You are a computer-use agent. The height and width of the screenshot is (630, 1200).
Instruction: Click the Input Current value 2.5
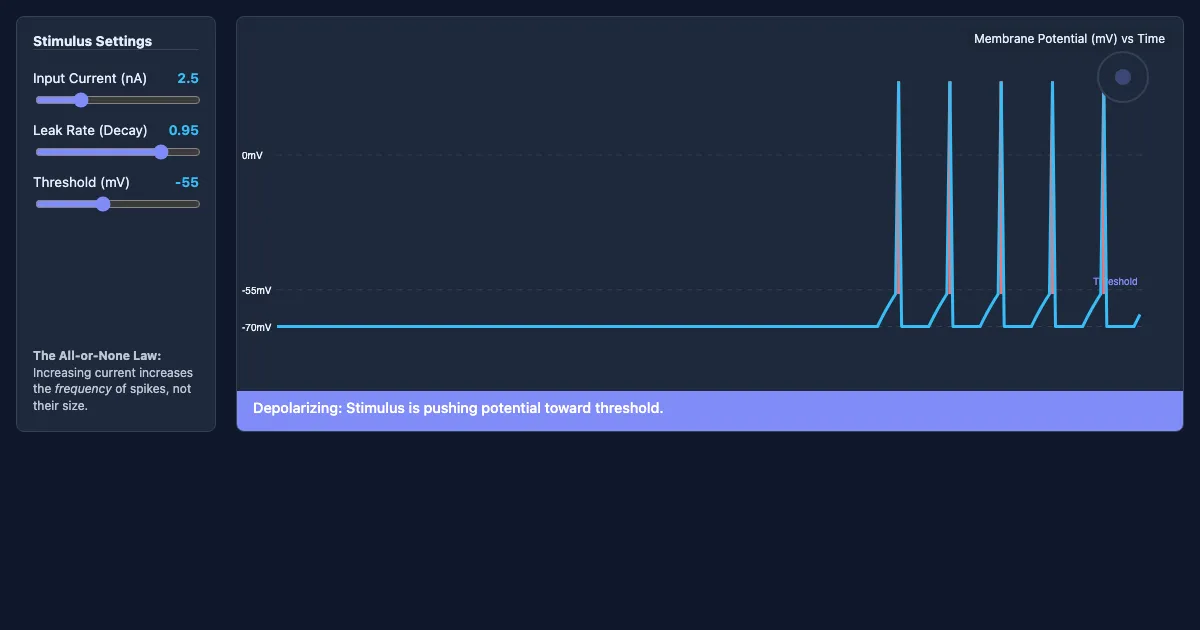point(188,78)
